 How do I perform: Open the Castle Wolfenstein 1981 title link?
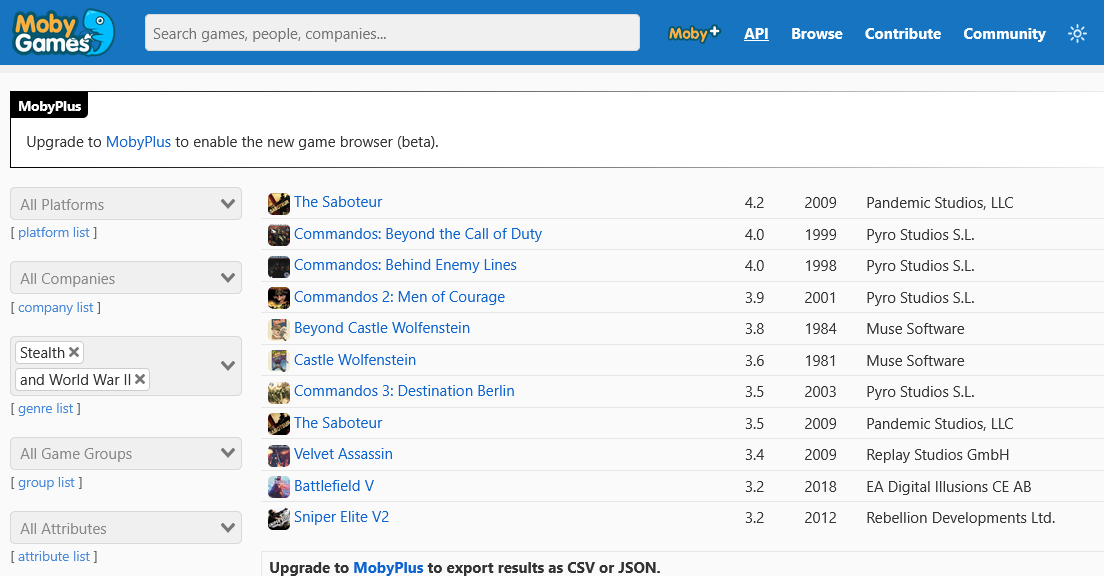(x=355, y=360)
